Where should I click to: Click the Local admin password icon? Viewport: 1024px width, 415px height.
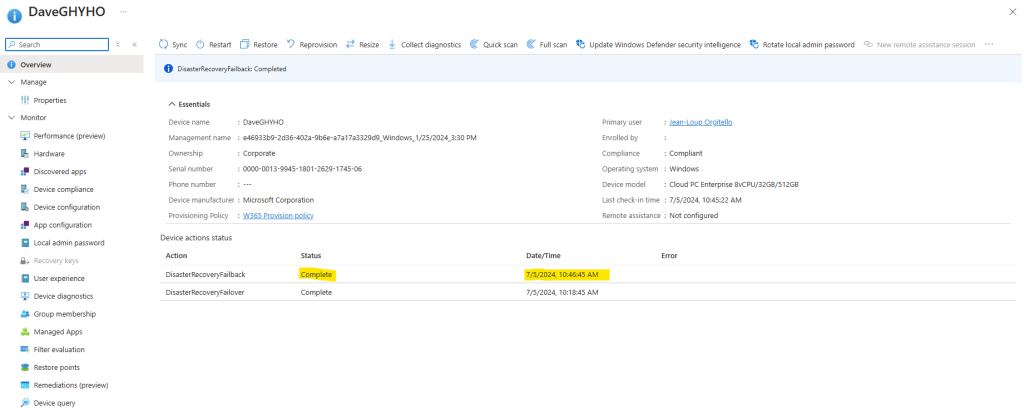(25, 242)
